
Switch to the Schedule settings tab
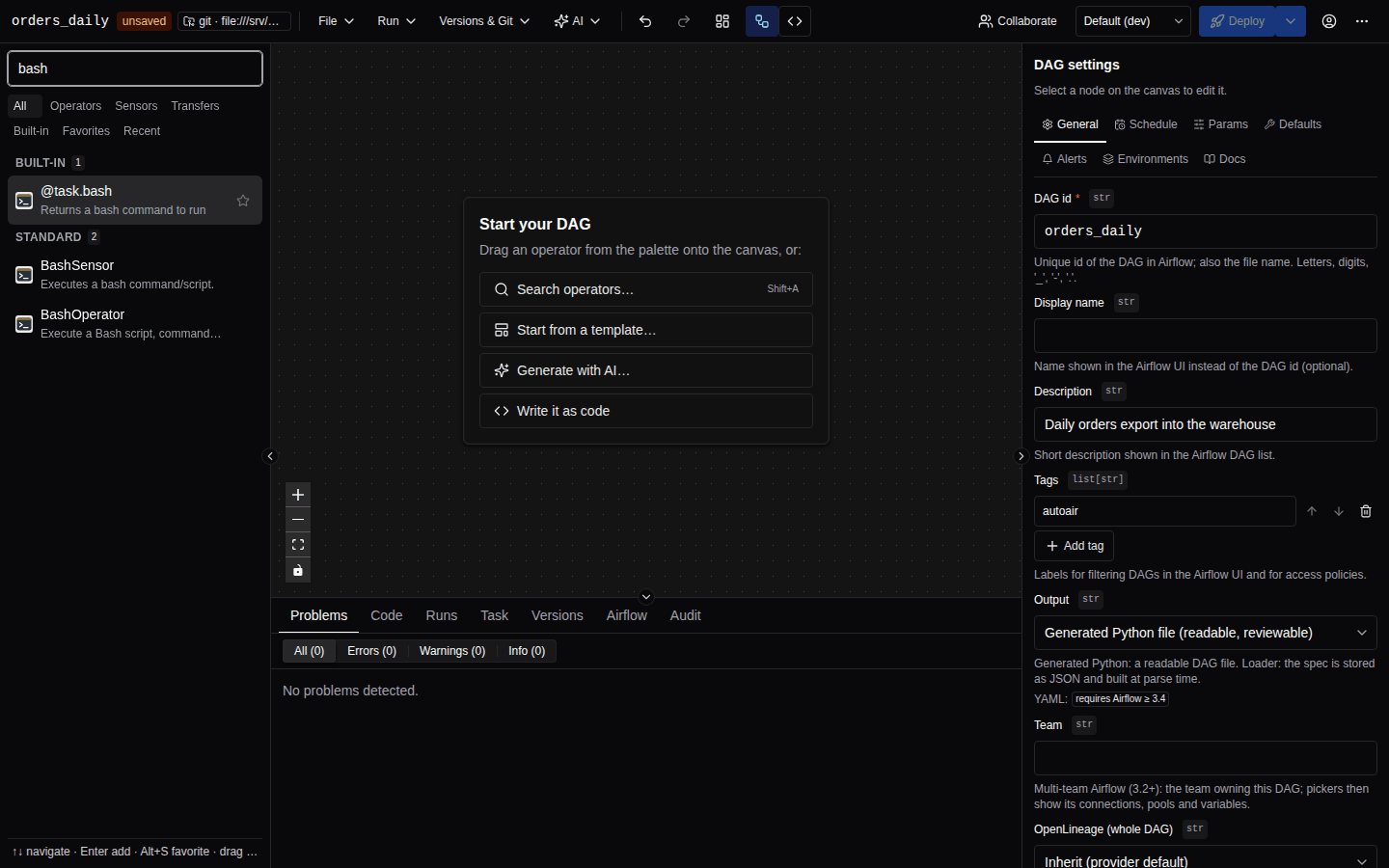[x=1146, y=124]
